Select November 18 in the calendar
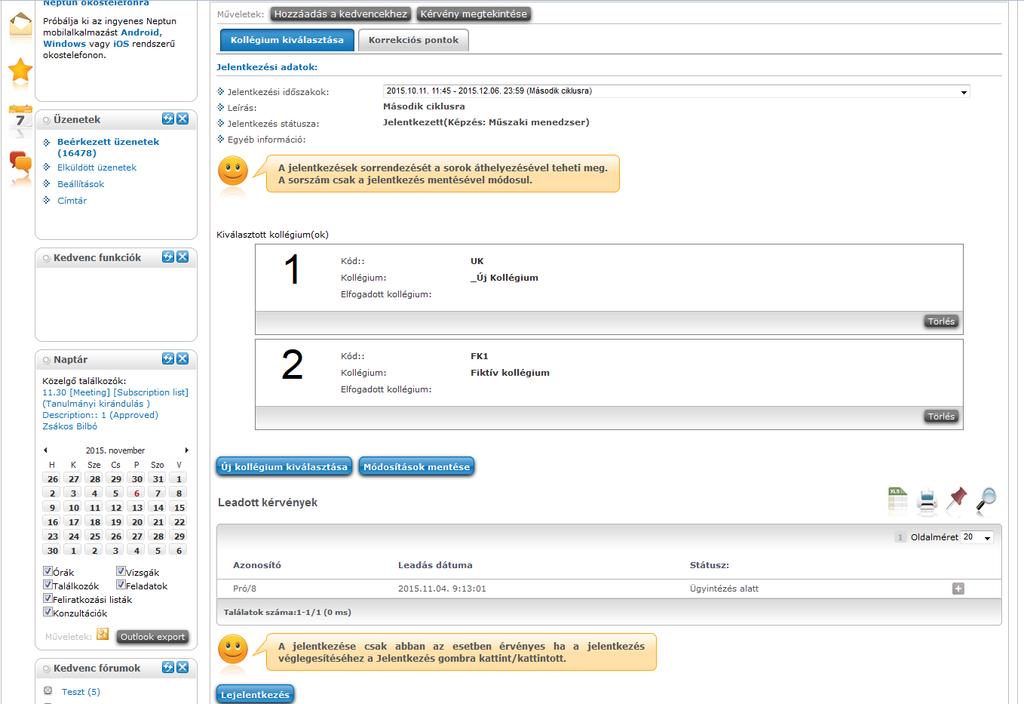Image resolution: width=1024 pixels, height=704 pixels. tap(95, 522)
